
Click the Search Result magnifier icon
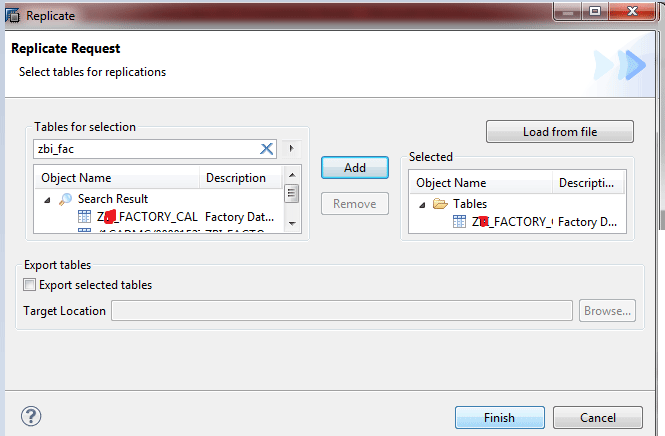click(x=65, y=199)
